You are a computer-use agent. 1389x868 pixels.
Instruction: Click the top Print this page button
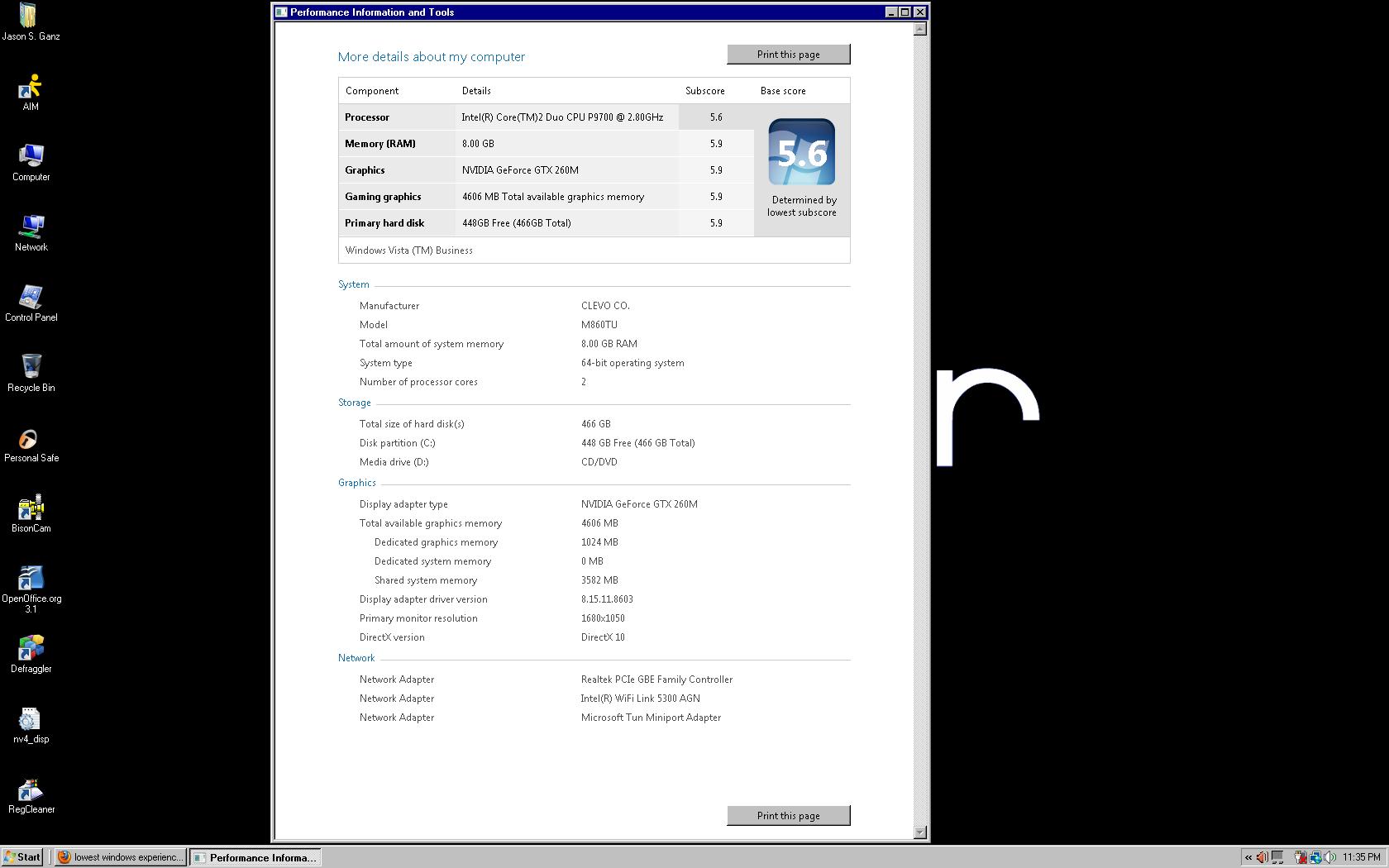click(x=789, y=55)
